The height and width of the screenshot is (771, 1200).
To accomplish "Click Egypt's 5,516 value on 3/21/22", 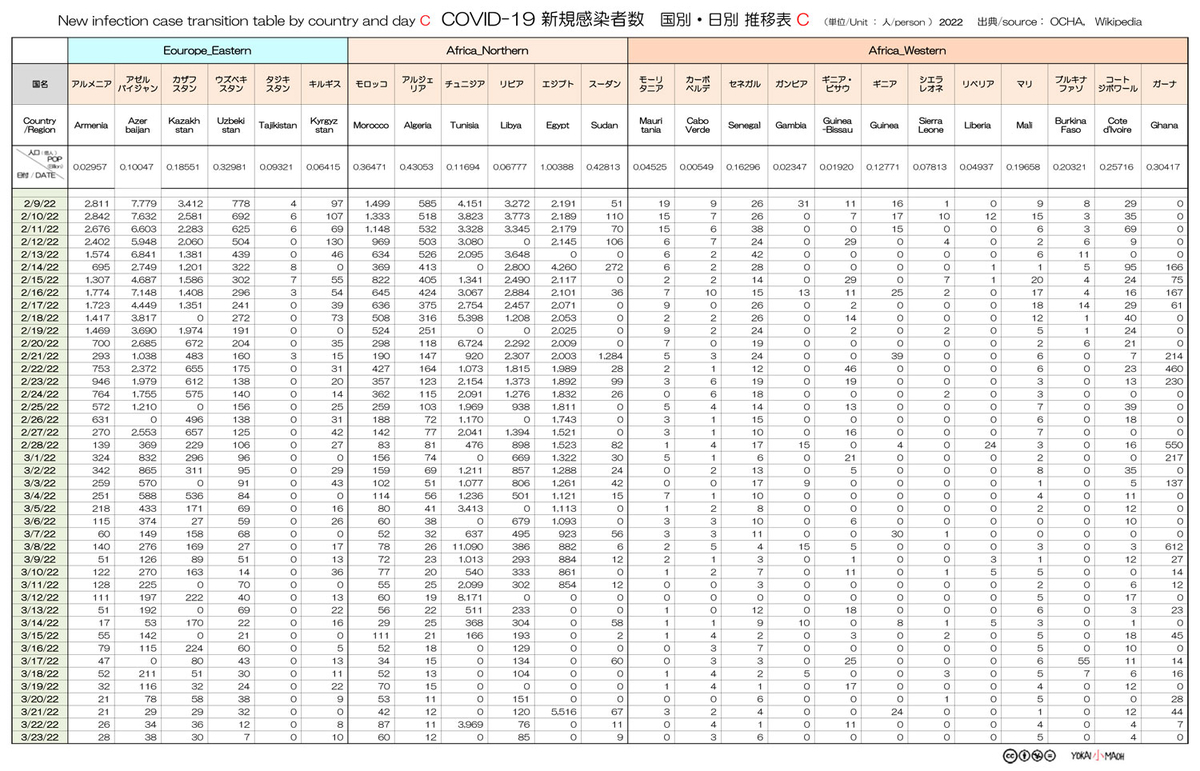I will [562, 710].
